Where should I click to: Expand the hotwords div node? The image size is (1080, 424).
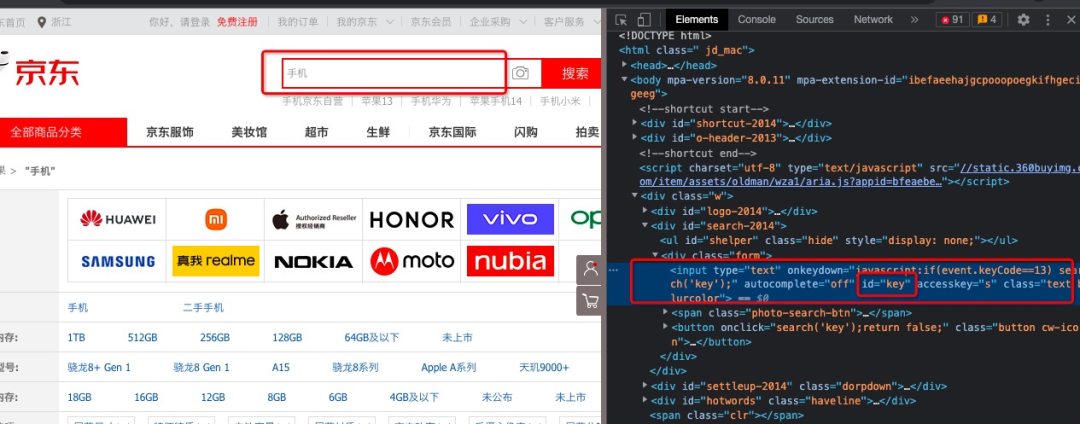click(645, 400)
